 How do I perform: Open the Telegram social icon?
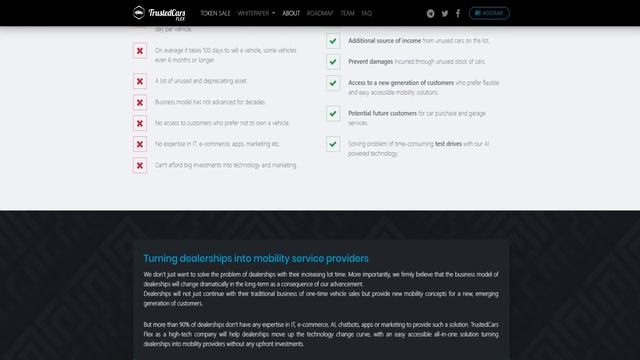pos(430,13)
